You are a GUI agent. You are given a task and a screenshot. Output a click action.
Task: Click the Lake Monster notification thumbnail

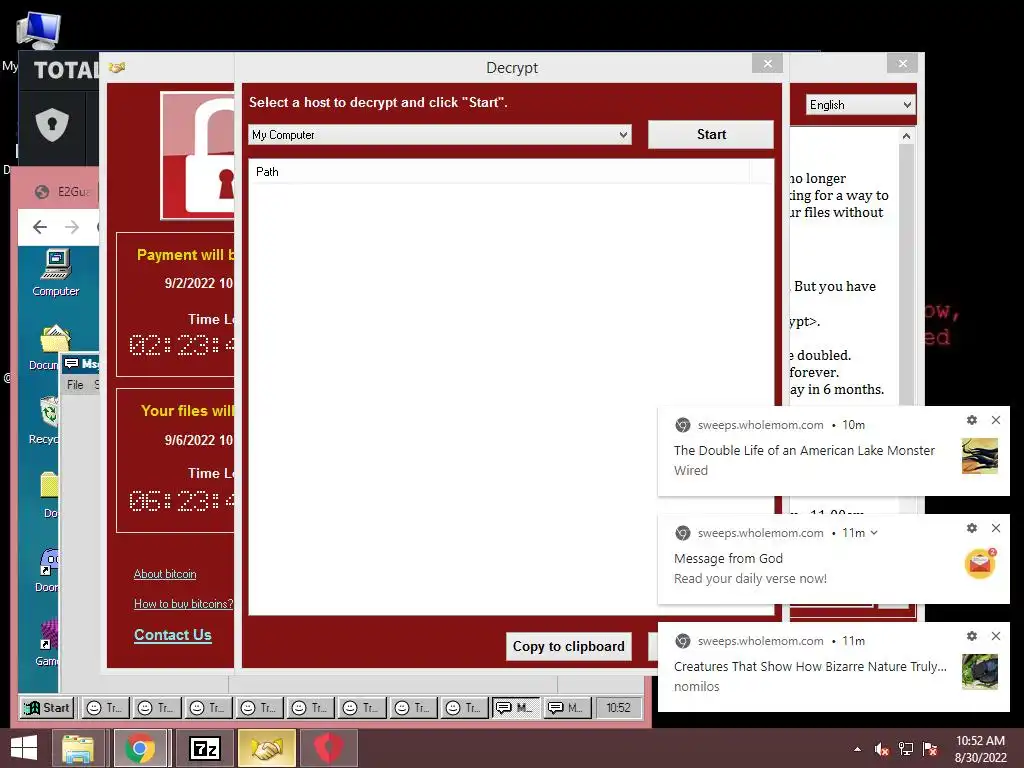click(x=980, y=456)
